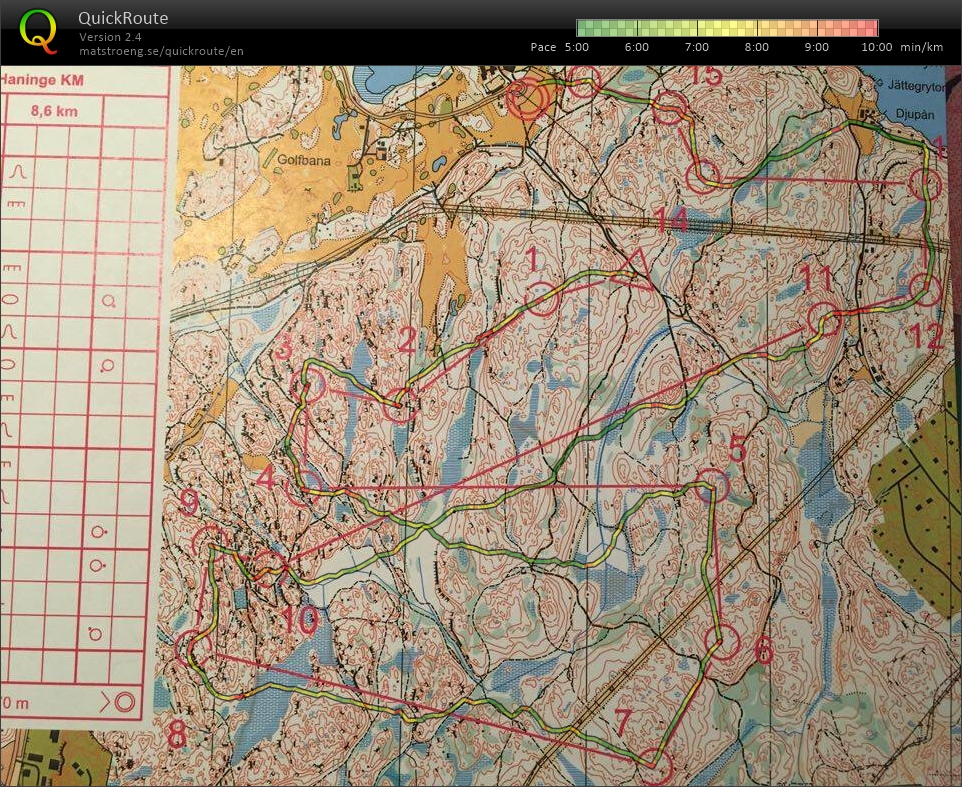Click the min/km unit label
The image size is (962, 787).
[x=922, y=47]
